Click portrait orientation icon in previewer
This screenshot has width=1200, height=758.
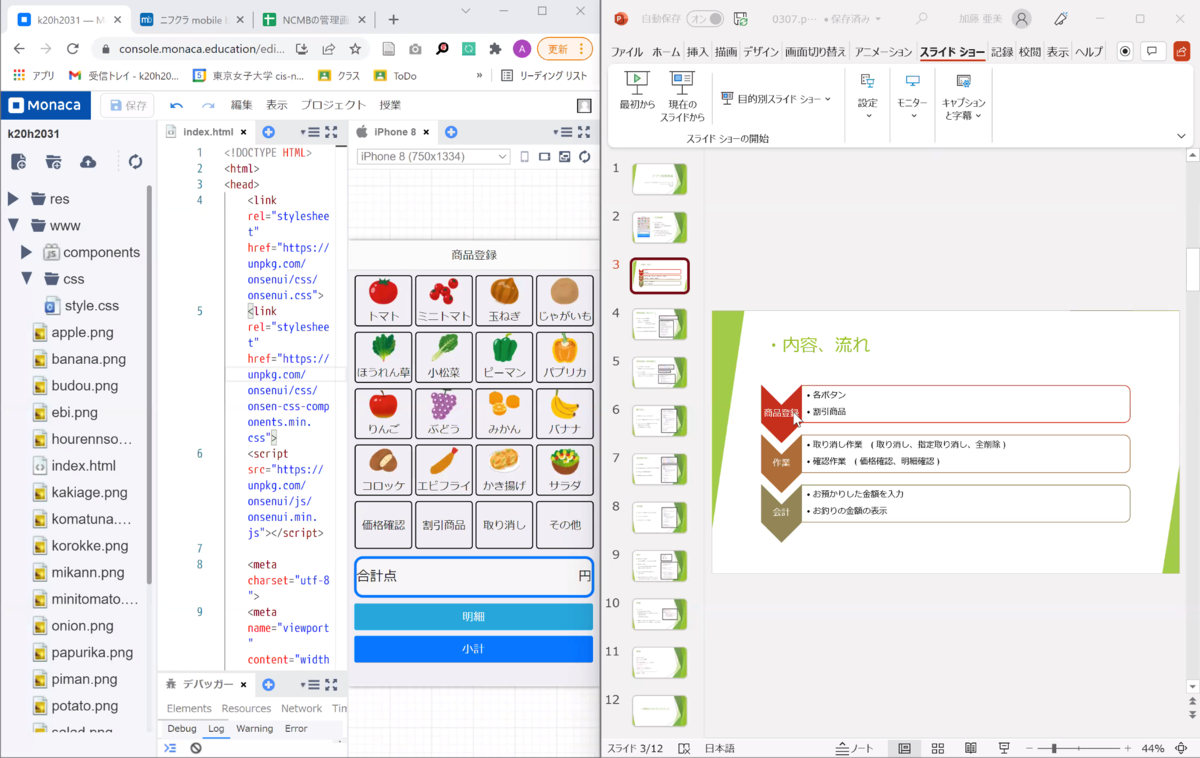525,157
